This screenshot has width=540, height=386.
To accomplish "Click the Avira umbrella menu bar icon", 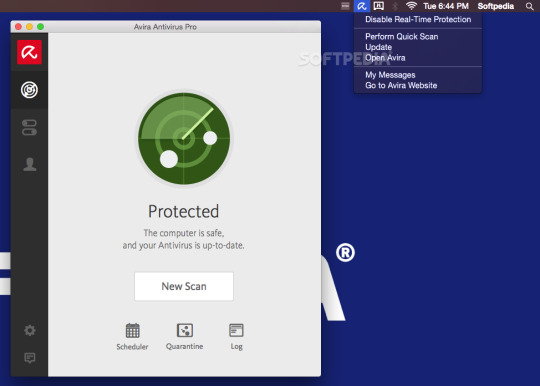I will (x=362, y=6).
